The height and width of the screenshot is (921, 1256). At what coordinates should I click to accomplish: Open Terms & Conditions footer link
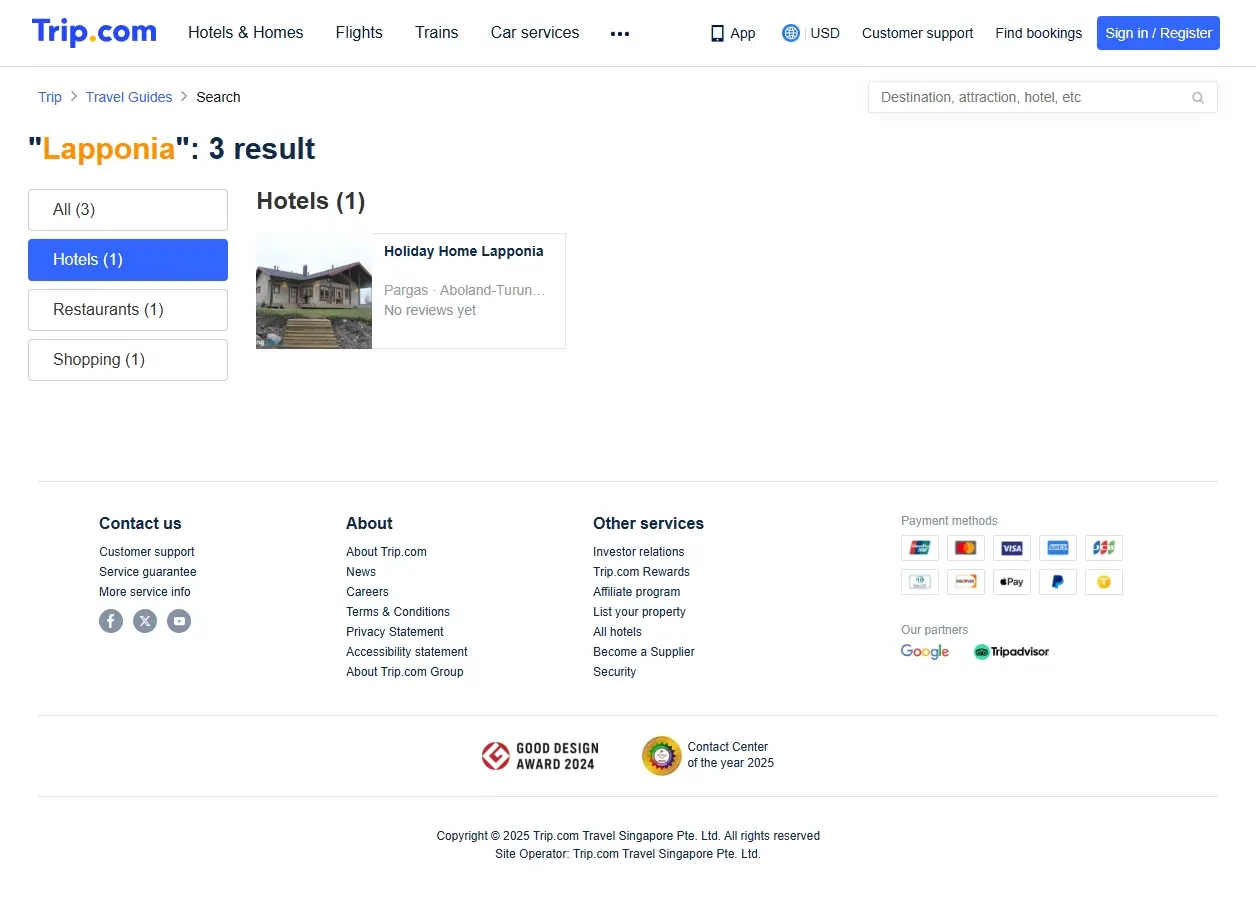(398, 612)
